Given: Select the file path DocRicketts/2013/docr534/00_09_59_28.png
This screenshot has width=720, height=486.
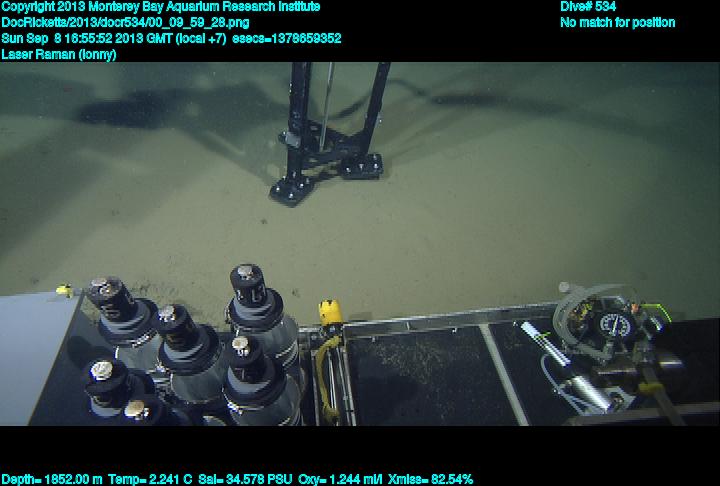Looking at the screenshot, I should [125, 23].
